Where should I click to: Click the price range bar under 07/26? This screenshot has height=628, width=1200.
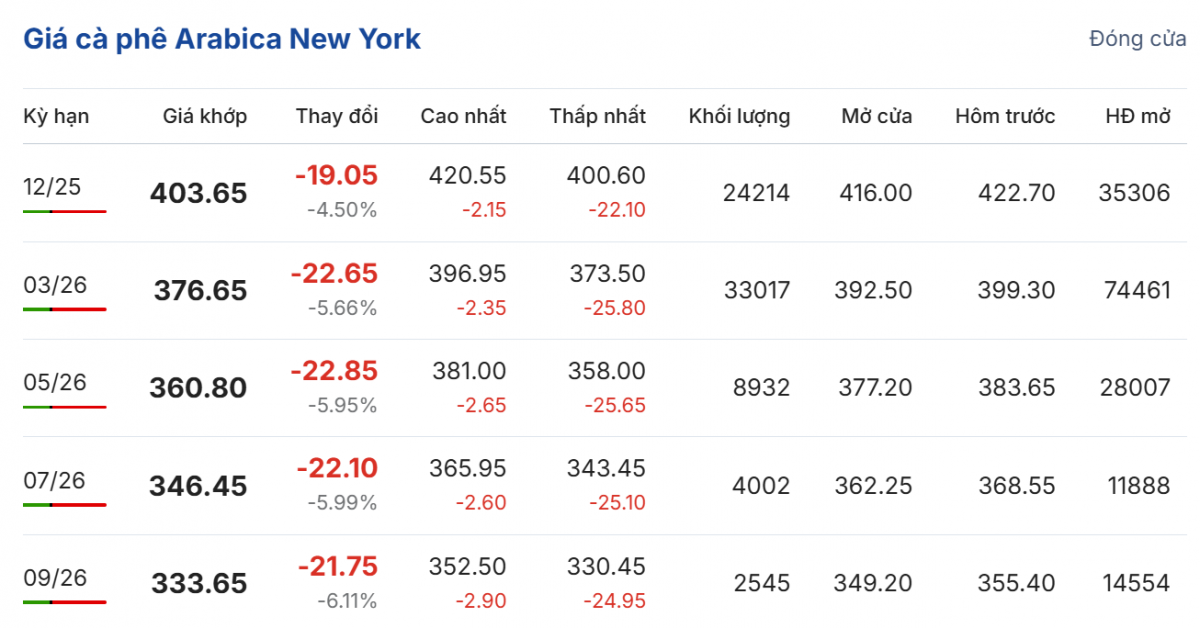coord(64,504)
